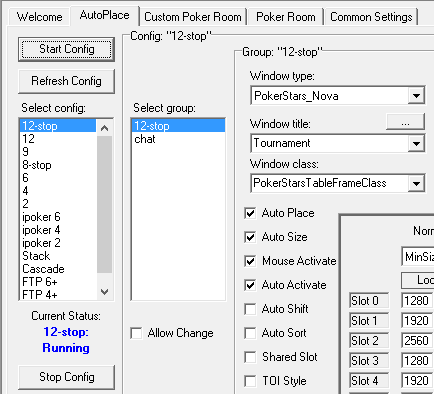Select config '9' in the list

[x=58, y=152]
